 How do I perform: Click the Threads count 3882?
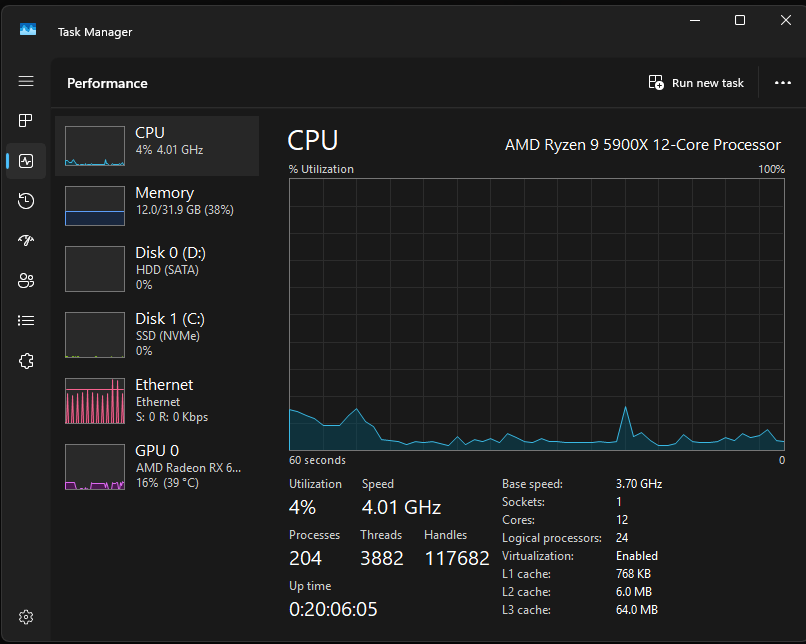[382, 558]
